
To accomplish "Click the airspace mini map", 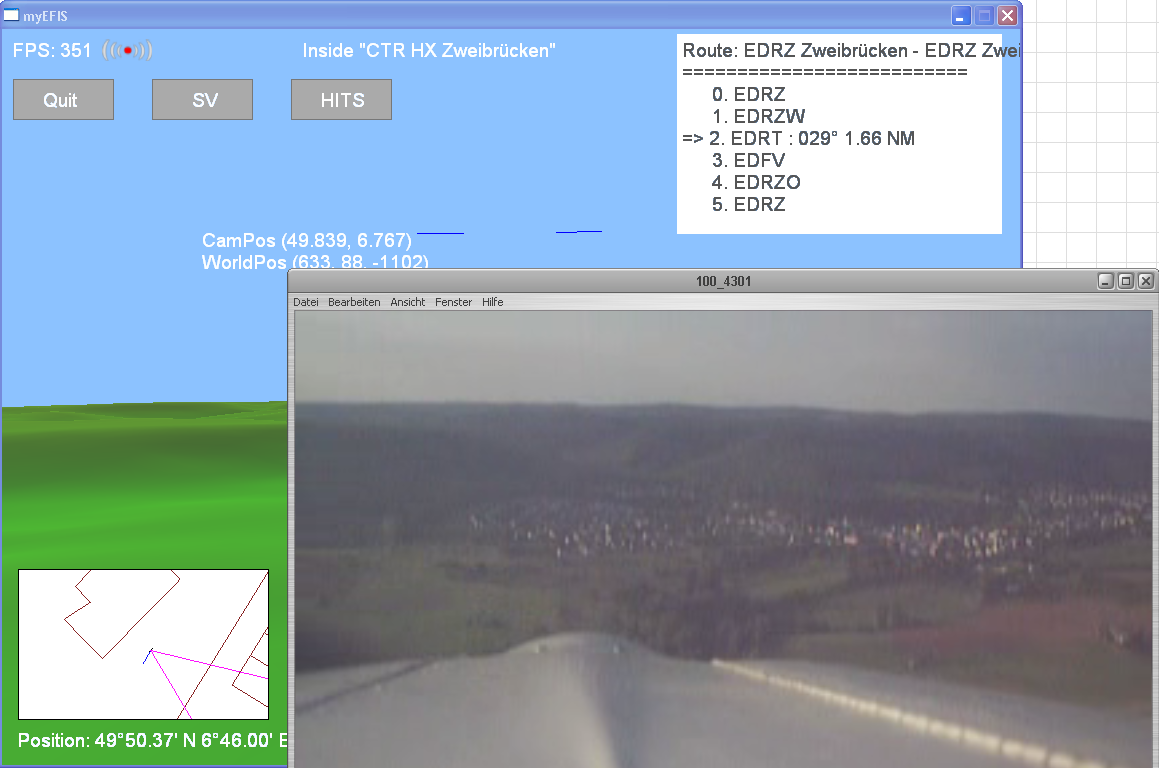I will [143, 644].
